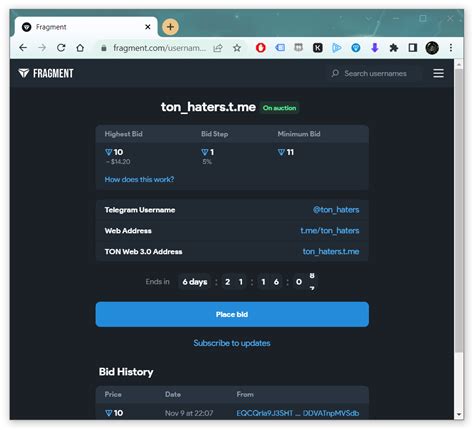Click the Ends in label
The width and height of the screenshot is (474, 430).
coord(157,282)
